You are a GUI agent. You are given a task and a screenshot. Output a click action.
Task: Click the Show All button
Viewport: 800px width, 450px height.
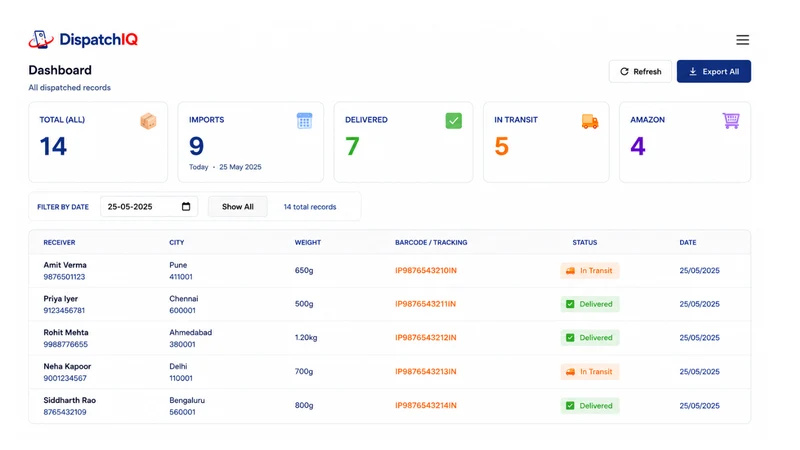pos(238,207)
